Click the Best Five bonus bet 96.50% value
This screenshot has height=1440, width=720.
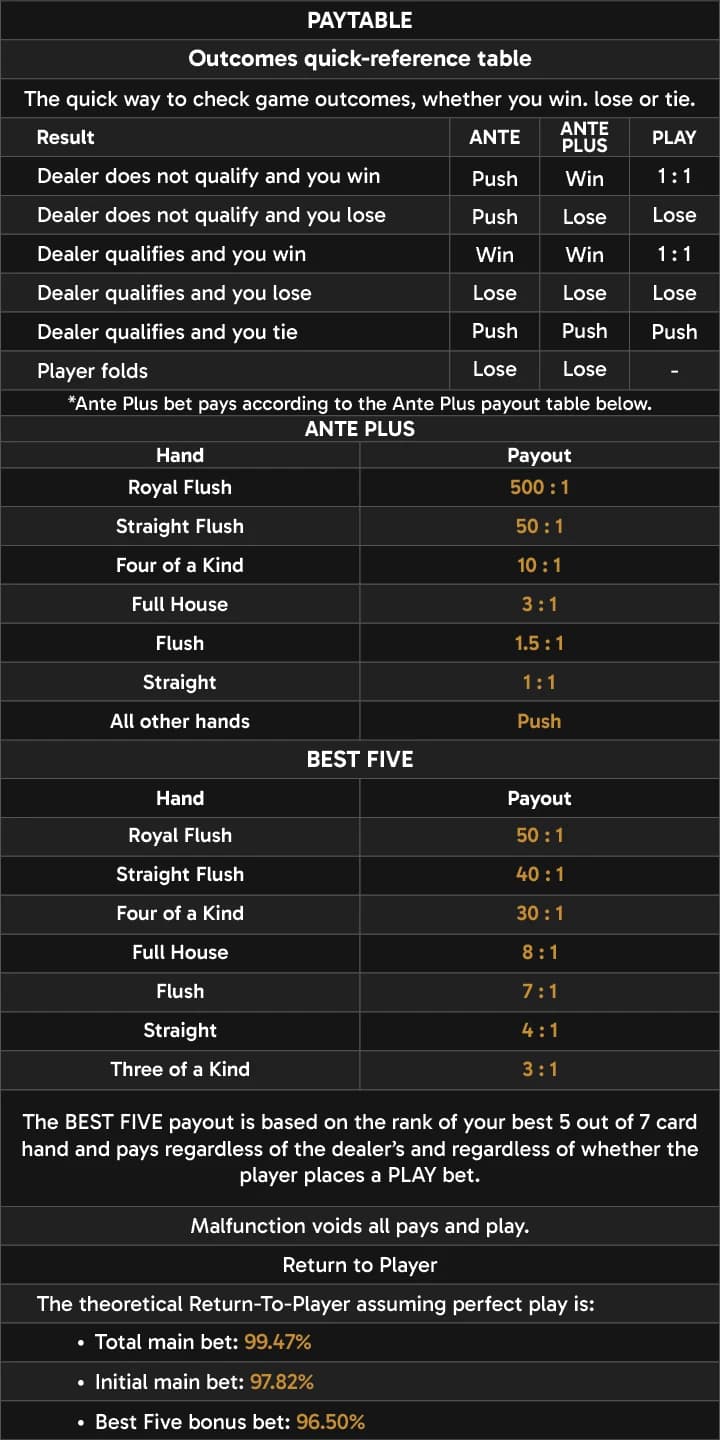tap(330, 1421)
